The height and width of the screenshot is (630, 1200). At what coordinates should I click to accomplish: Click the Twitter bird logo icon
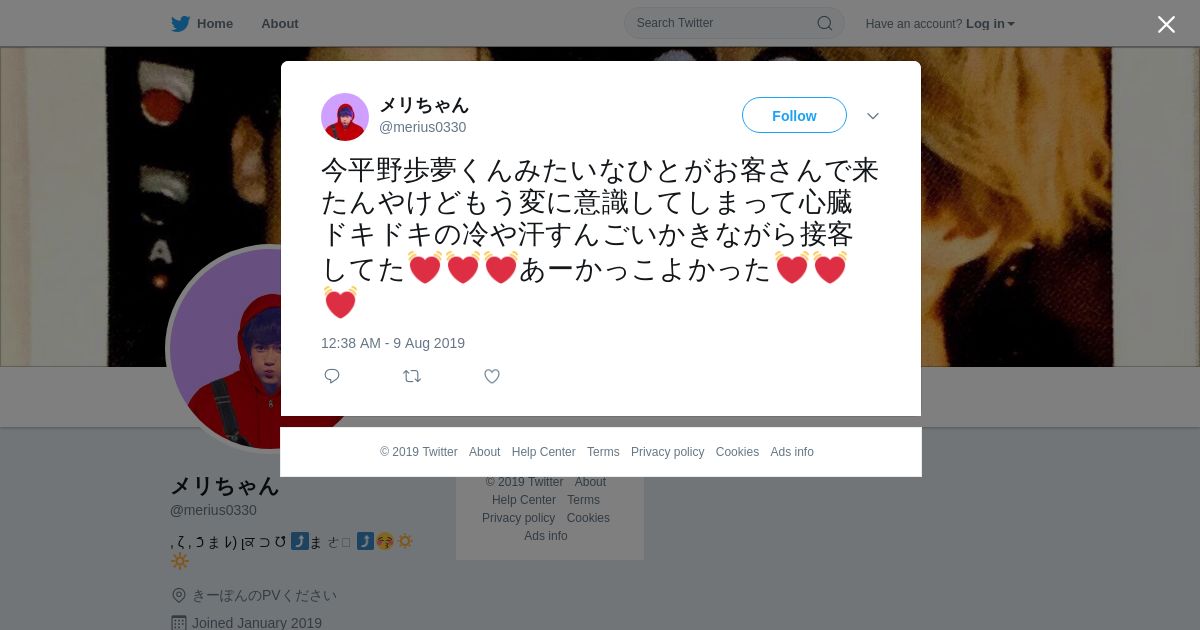[x=180, y=24]
